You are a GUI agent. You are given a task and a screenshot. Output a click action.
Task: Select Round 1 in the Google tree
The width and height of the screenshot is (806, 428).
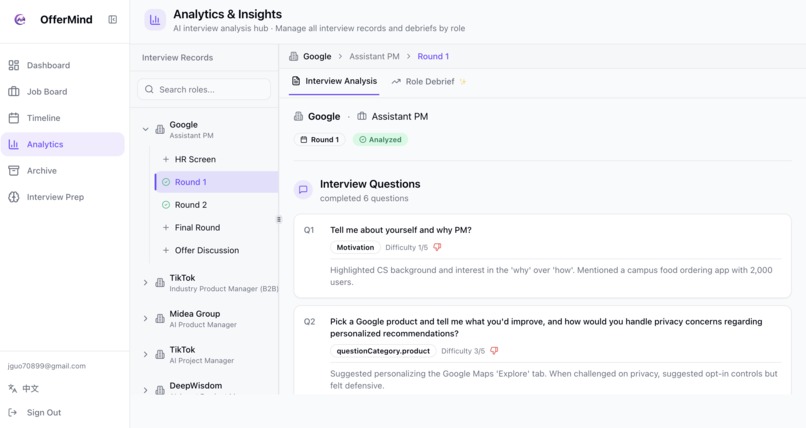point(216,182)
